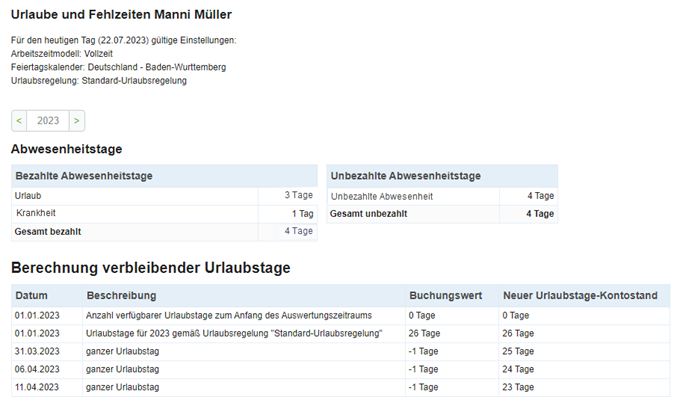This screenshot has height=397, width=677.
Task: Click the '1 Tag' value for Krankheit
Action: tap(302, 213)
